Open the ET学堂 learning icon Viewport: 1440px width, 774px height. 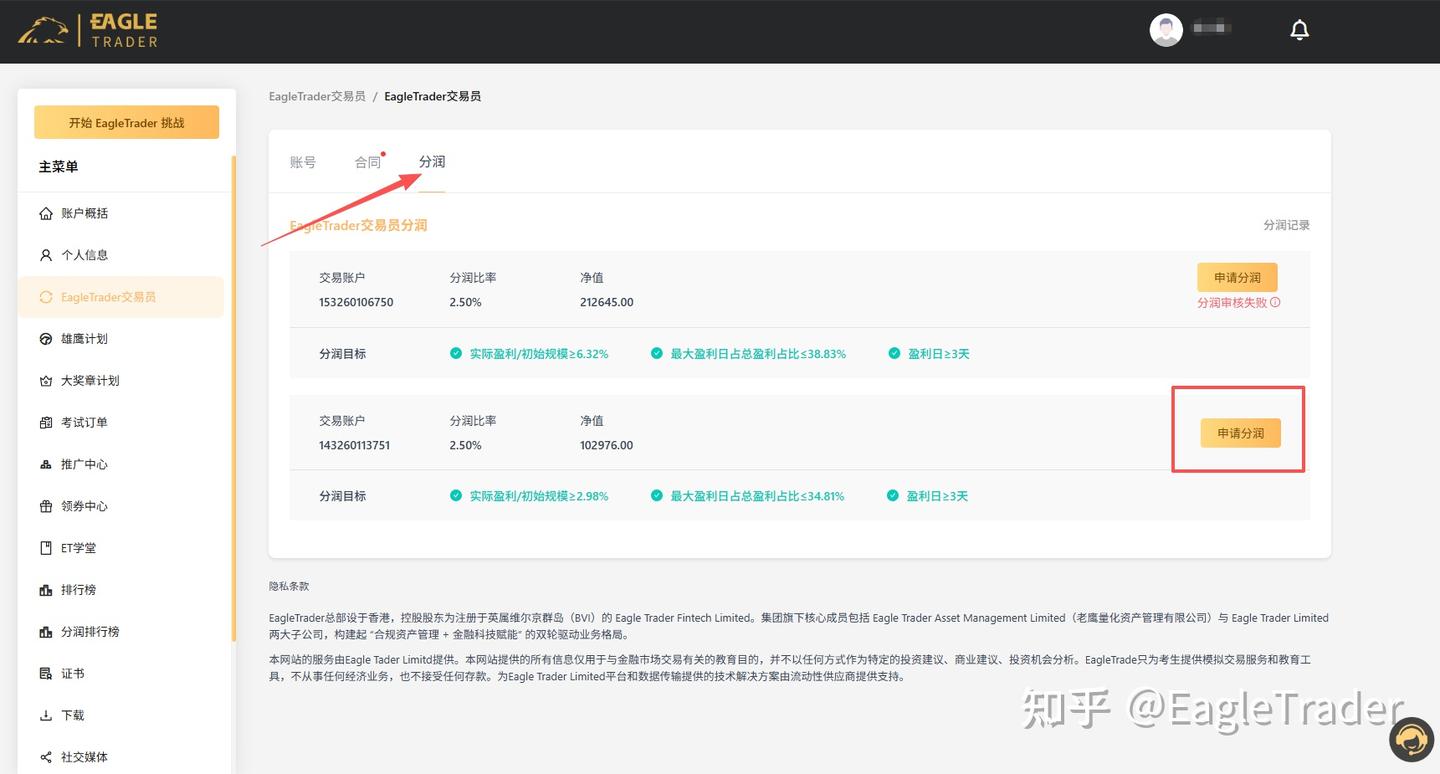tap(45, 547)
